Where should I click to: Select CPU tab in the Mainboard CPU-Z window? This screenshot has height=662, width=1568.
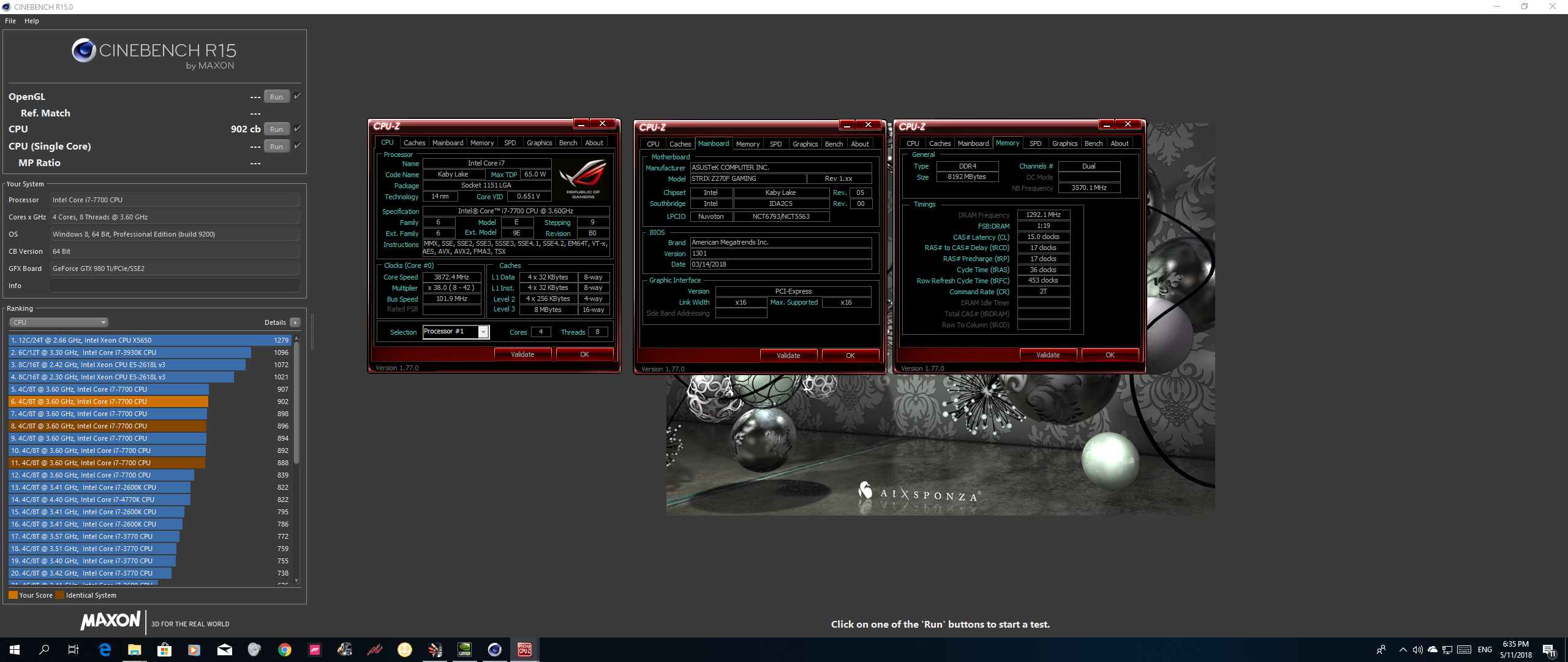point(653,144)
